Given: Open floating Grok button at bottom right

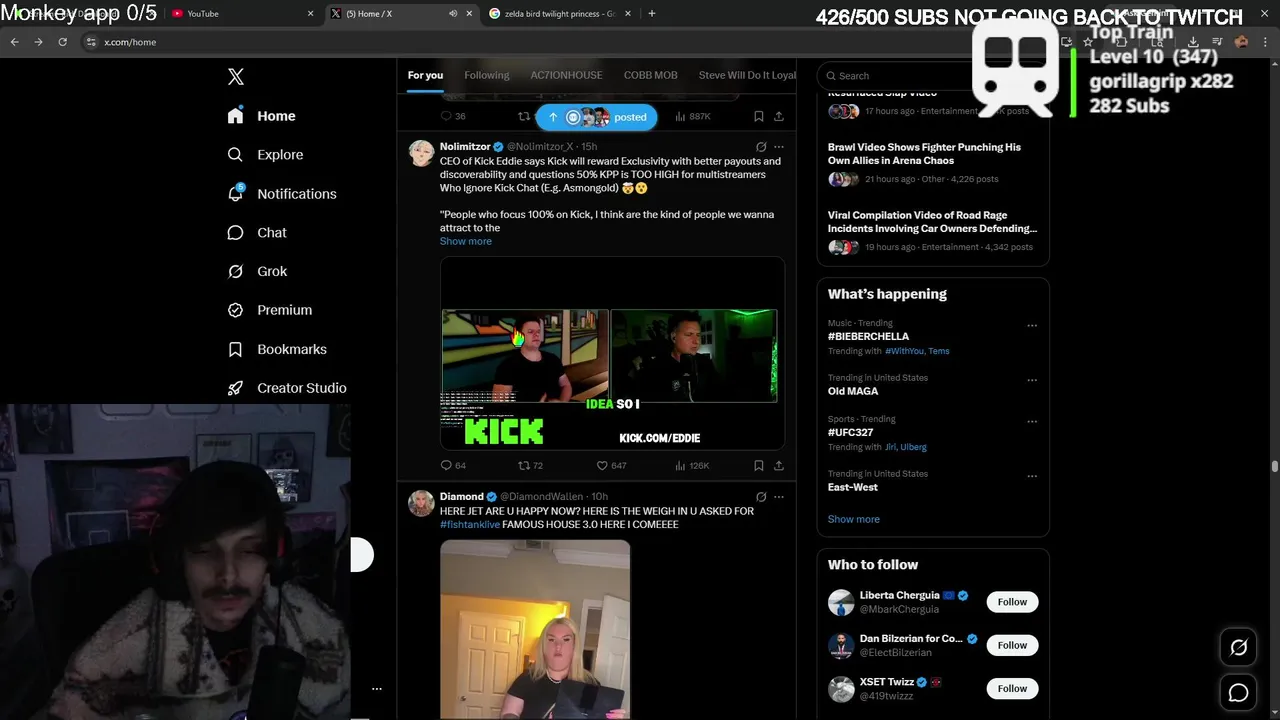Looking at the screenshot, I should click(x=1238, y=648).
